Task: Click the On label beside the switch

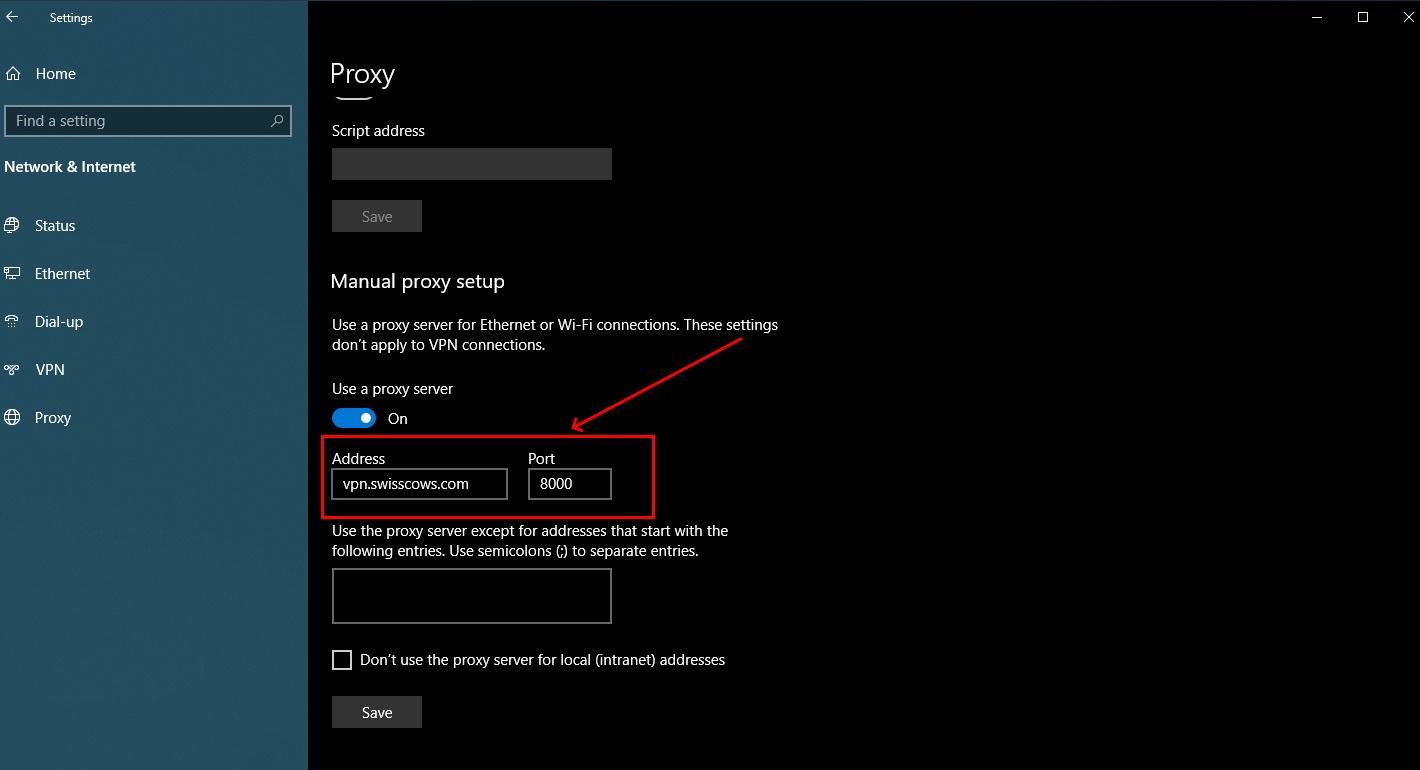Action: pos(398,419)
